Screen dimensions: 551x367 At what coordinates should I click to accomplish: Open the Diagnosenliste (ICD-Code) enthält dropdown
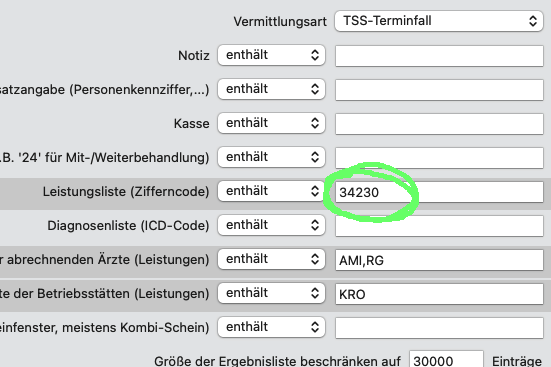(271, 225)
